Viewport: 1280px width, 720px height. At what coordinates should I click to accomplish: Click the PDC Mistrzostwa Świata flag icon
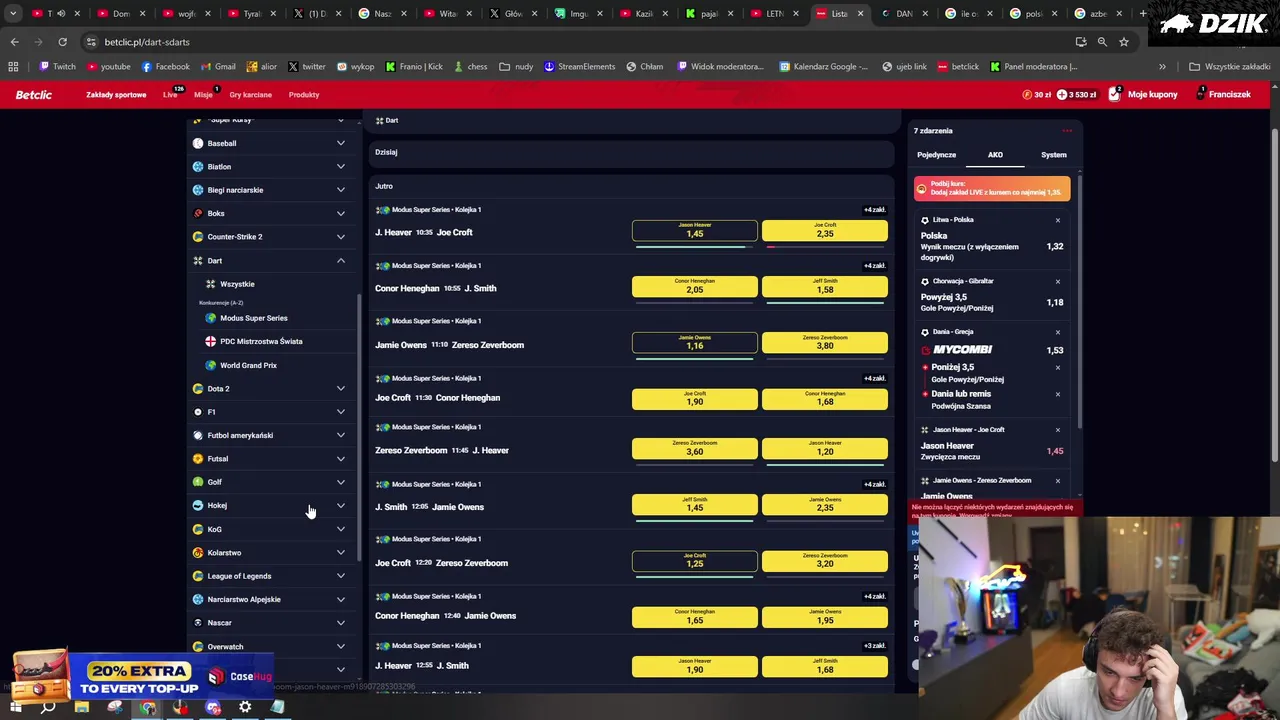[210, 341]
